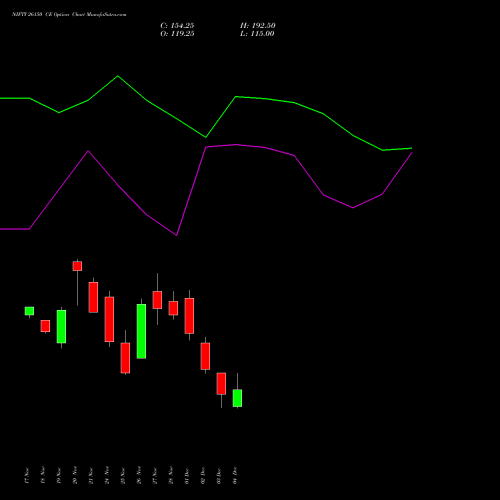
Task: Click the 24 Nov date label
Action: (x=107, y=475)
